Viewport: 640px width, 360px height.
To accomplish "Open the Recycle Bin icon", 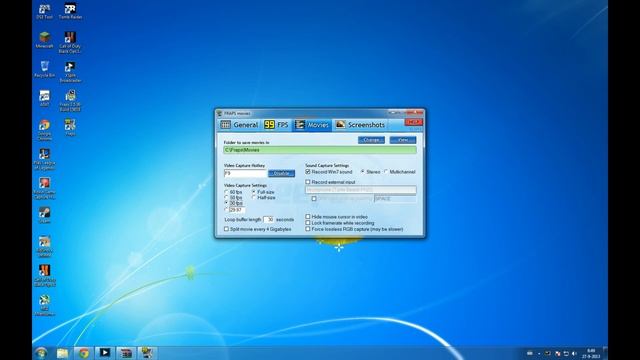I will click(44, 69).
